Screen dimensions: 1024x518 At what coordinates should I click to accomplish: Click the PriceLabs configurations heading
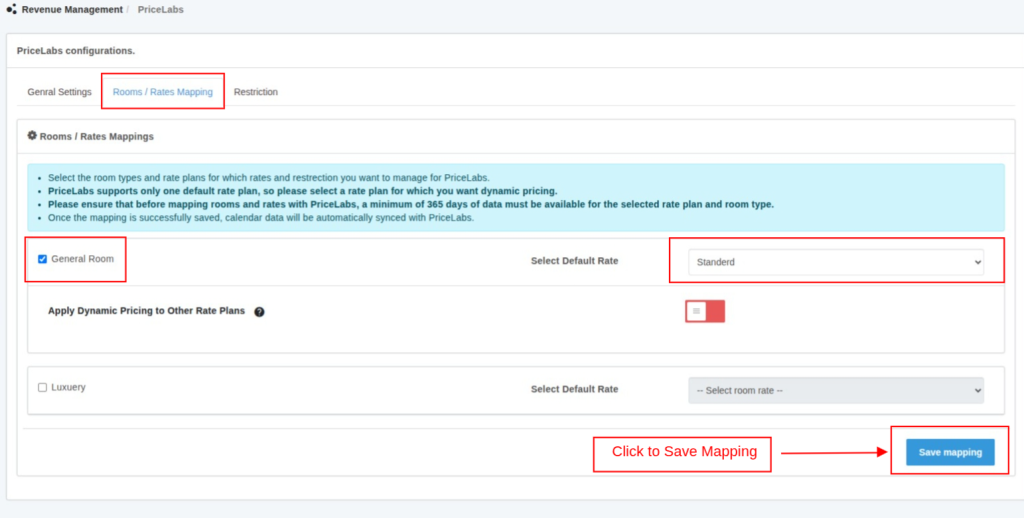click(x=76, y=50)
